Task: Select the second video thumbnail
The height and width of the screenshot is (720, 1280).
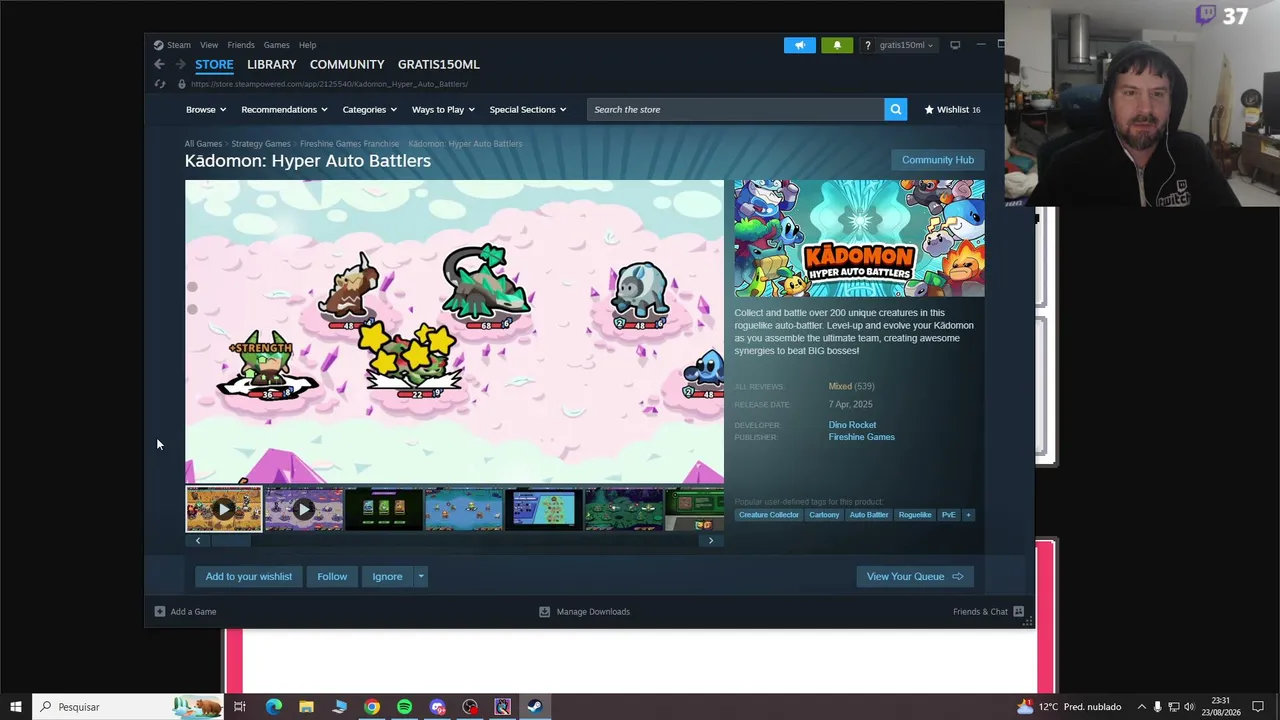Action: point(304,510)
